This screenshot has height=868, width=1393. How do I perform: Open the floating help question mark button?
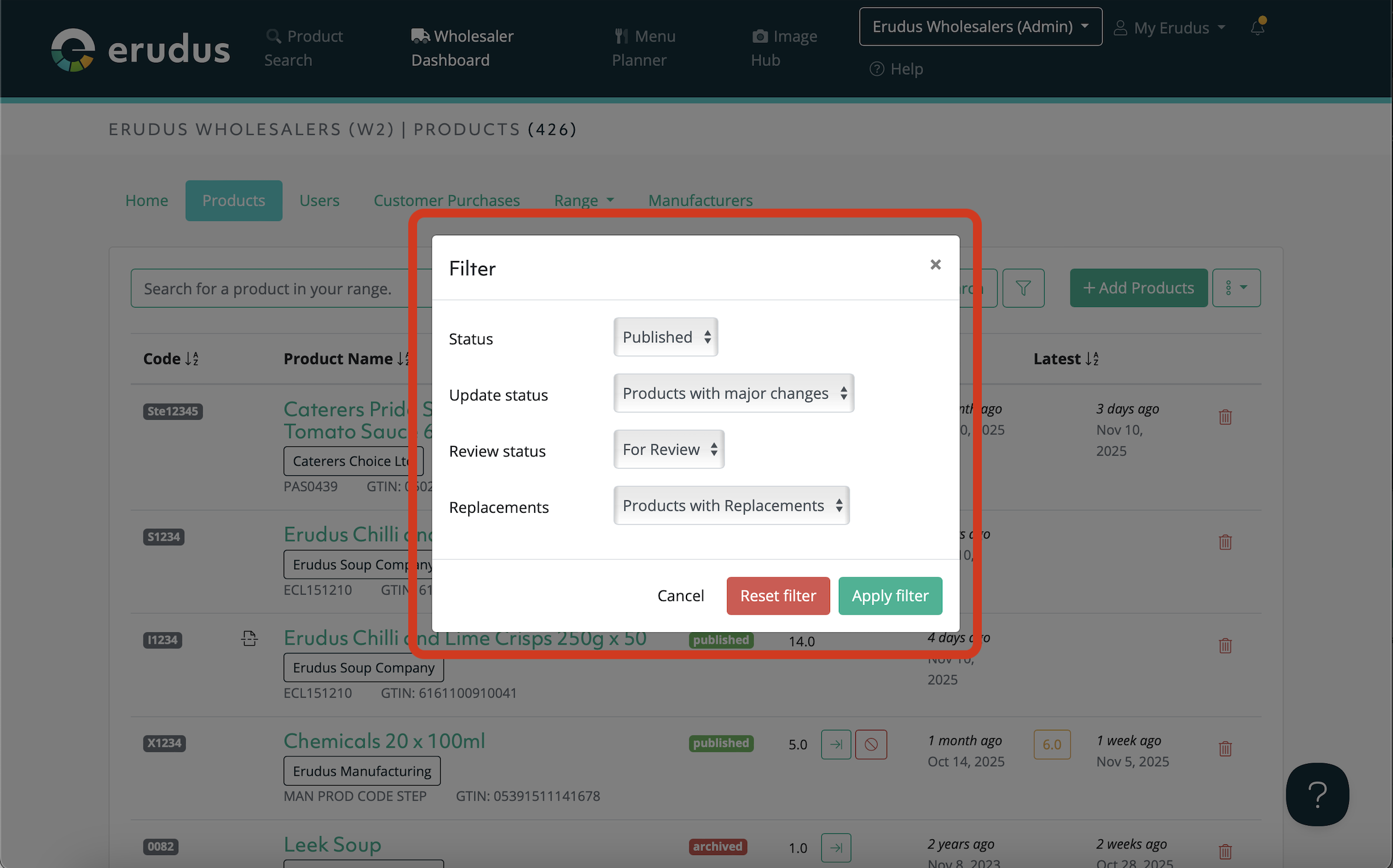pyautogui.click(x=1317, y=794)
